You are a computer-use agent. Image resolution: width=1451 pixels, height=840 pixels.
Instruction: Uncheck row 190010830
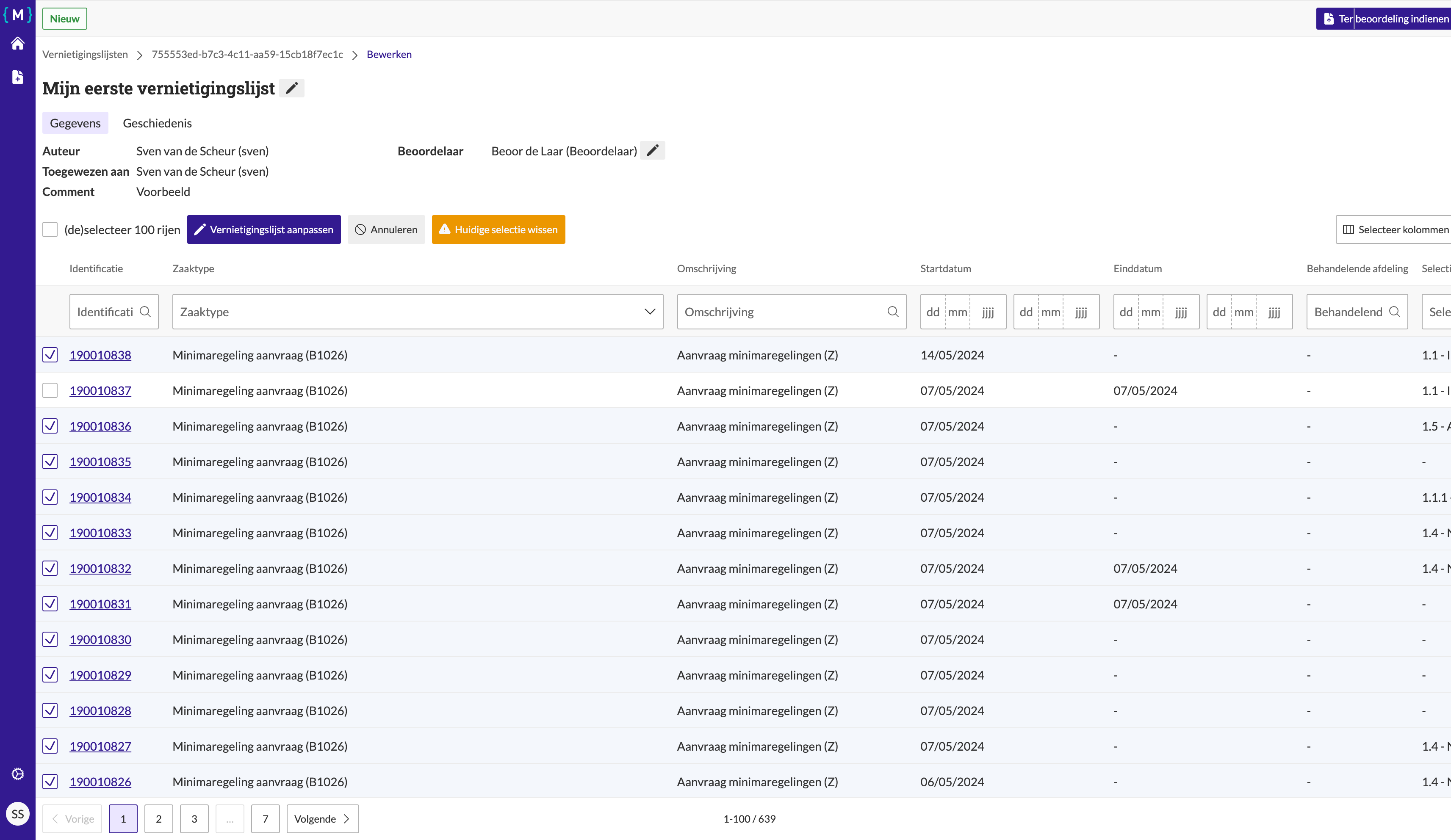pos(50,639)
